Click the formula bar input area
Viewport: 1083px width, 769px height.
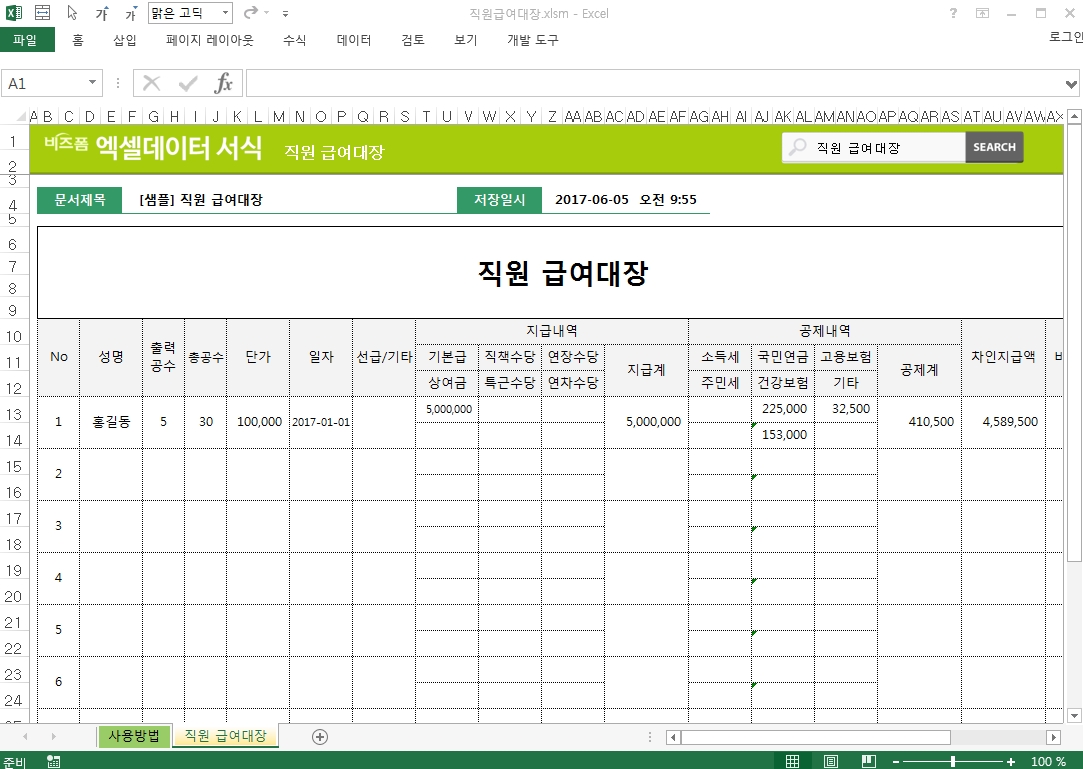654,84
